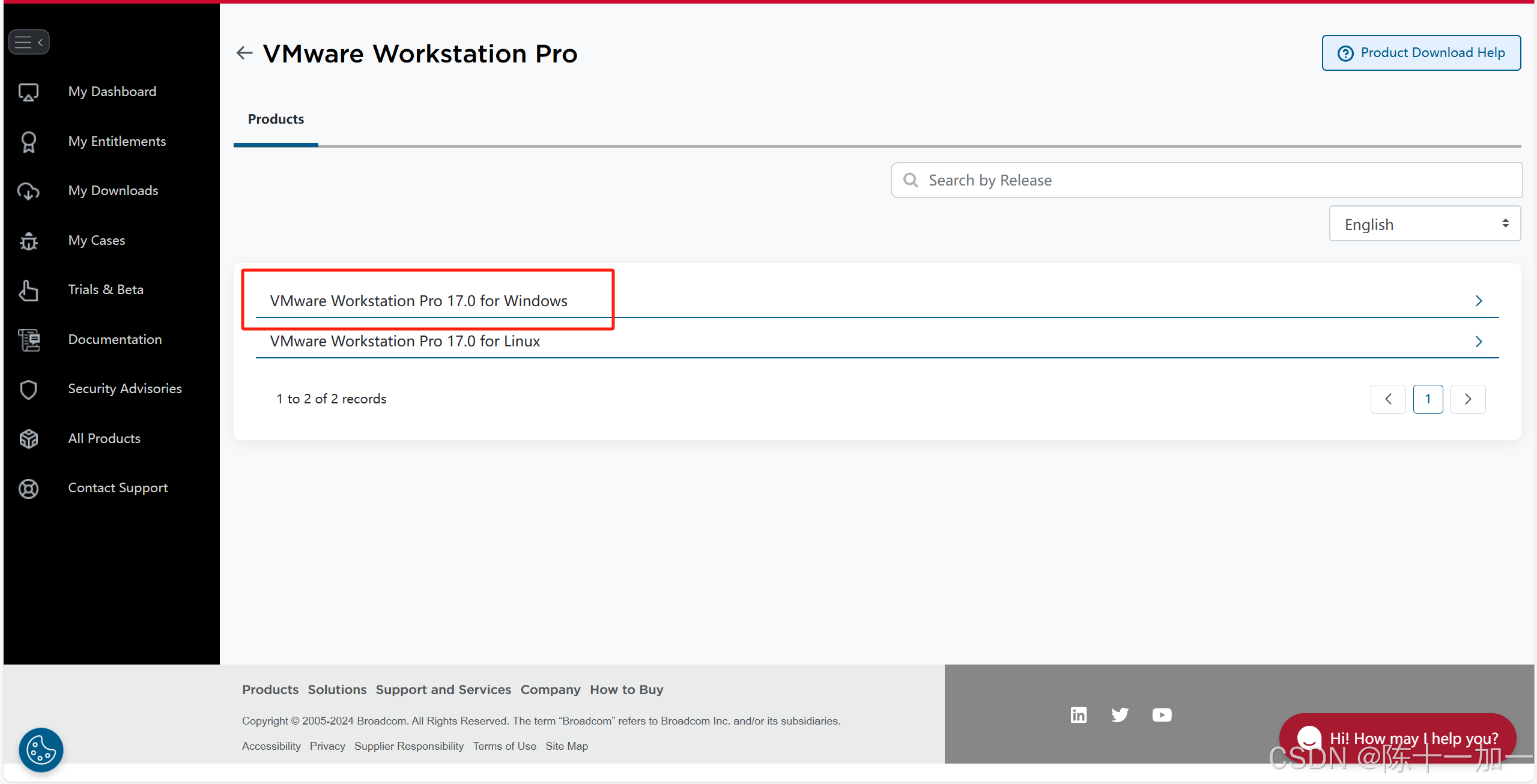Click the Product Download Help button

[x=1420, y=53]
